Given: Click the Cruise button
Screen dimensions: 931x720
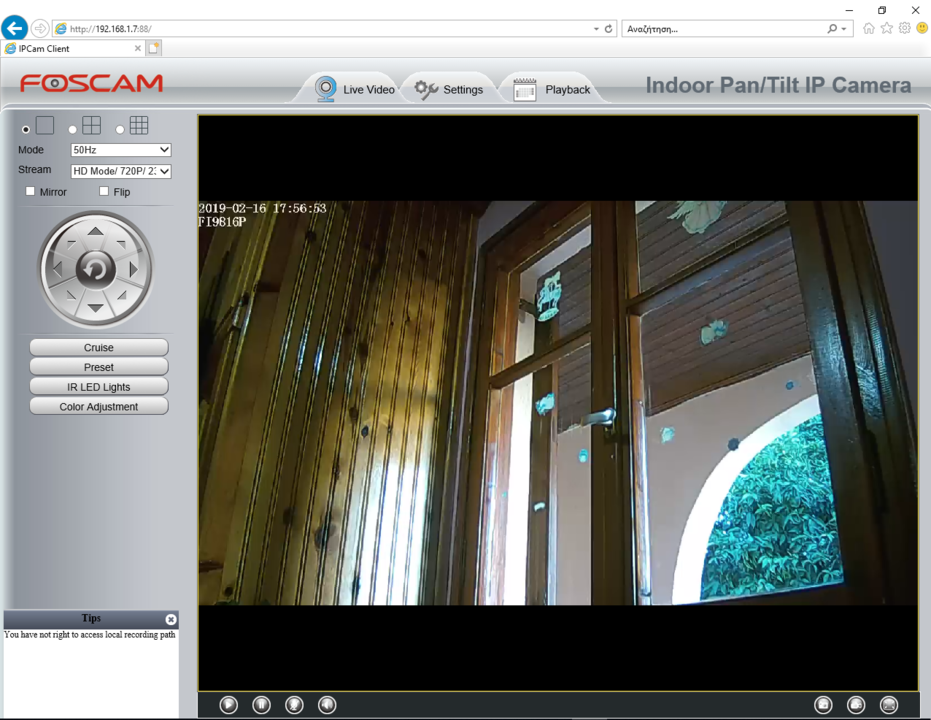Looking at the screenshot, I should (99, 347).
